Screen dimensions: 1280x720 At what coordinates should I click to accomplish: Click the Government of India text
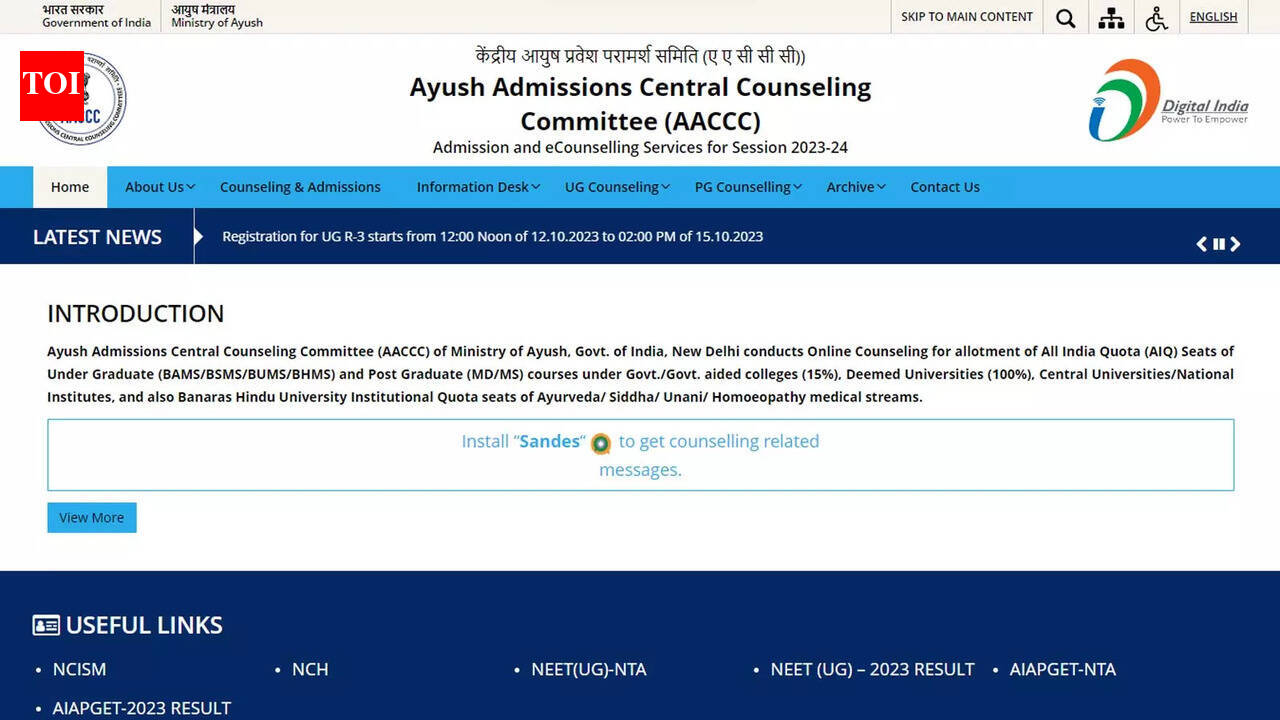(96, 23)
